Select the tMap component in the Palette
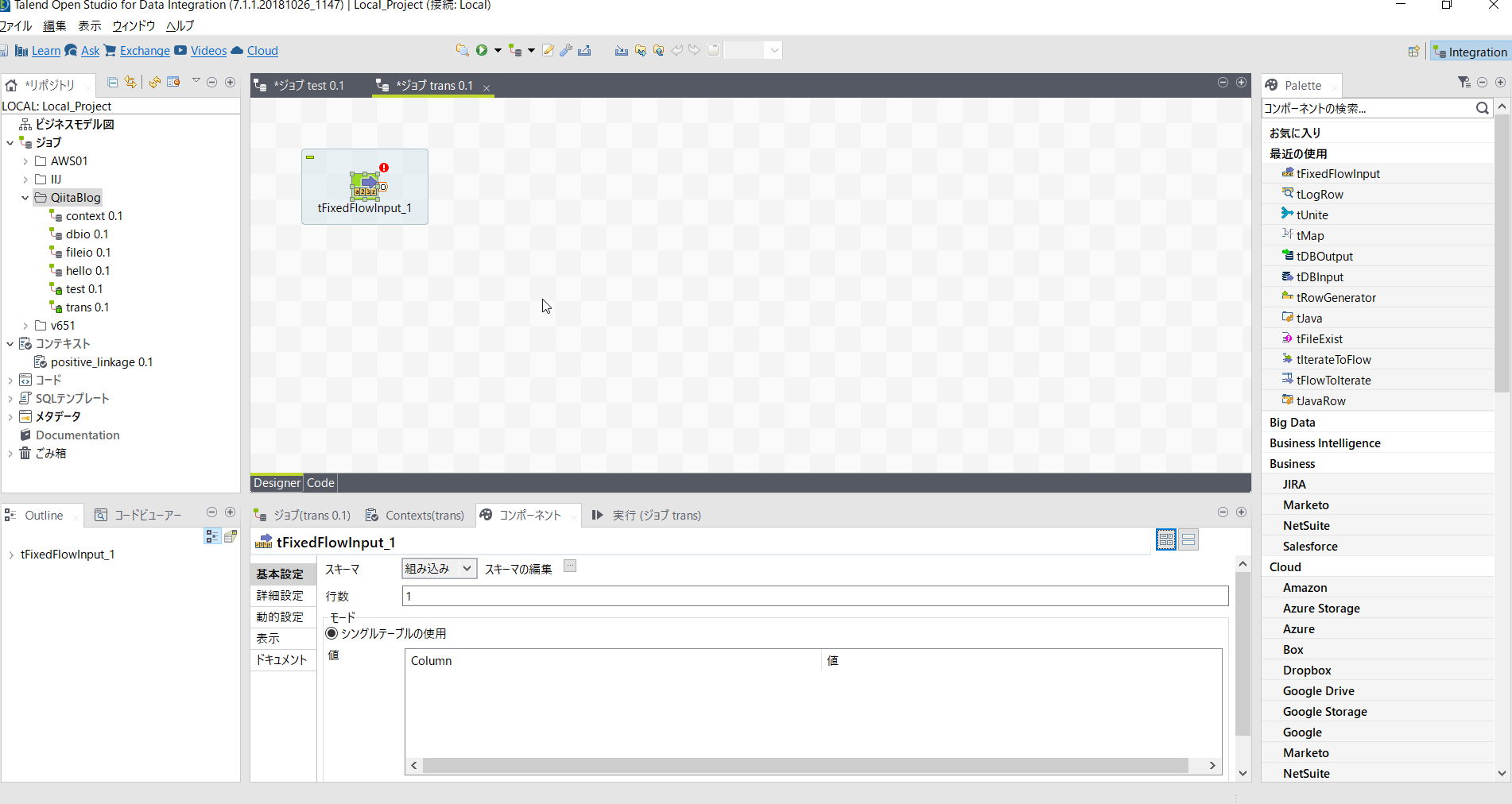1512x804 pixels. pyautogui.click(x=1310, y=235)
